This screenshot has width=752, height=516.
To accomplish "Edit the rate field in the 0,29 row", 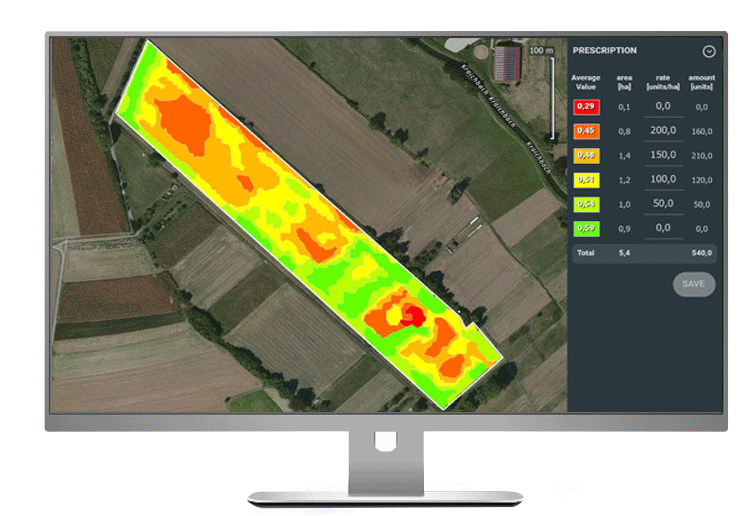I will pos(663,106).
